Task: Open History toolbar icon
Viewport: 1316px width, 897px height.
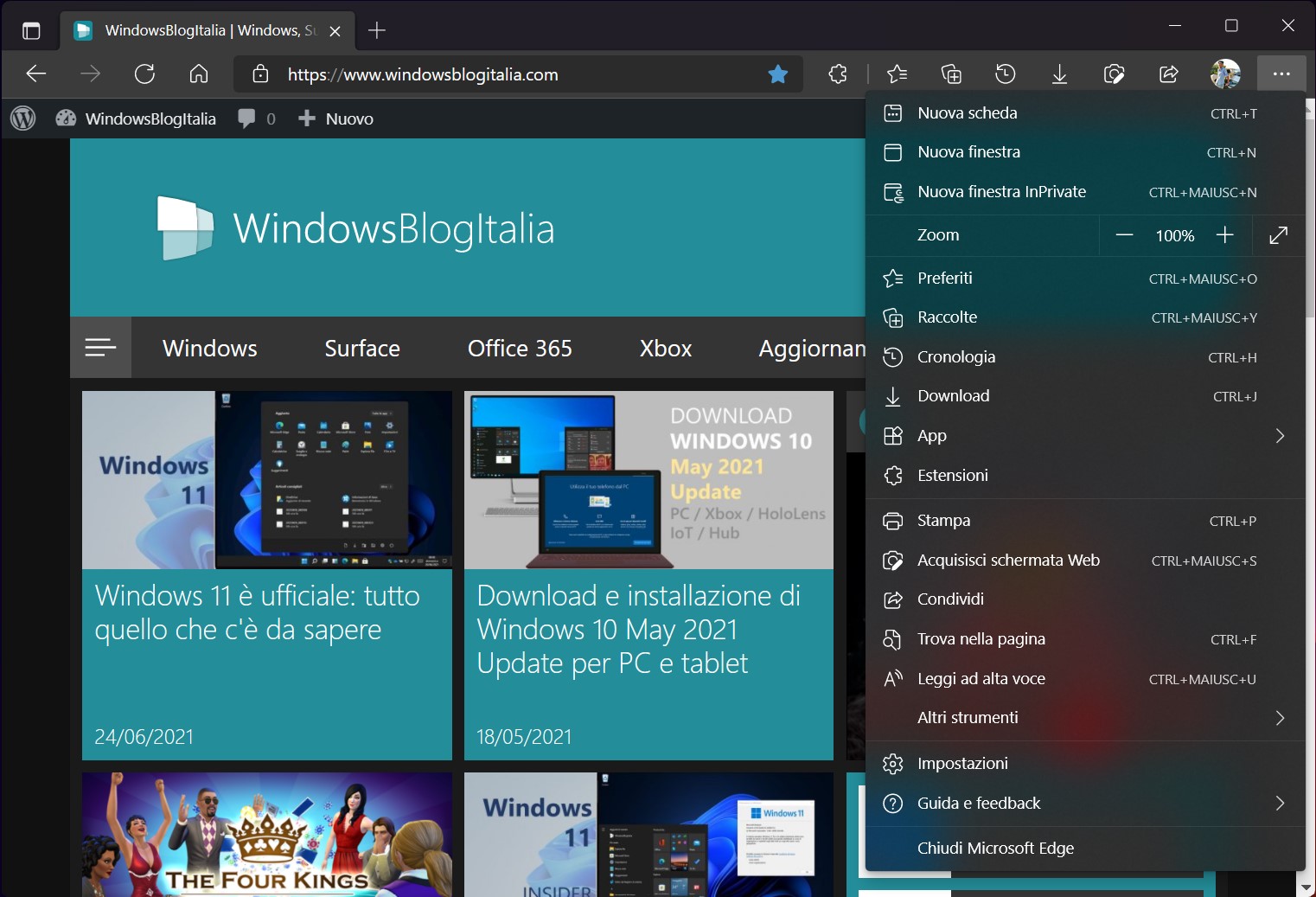Action: coord(1006,74)
